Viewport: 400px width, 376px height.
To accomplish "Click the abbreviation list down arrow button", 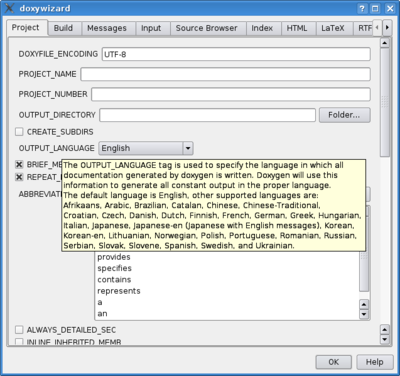I will (x=364, y=314).
